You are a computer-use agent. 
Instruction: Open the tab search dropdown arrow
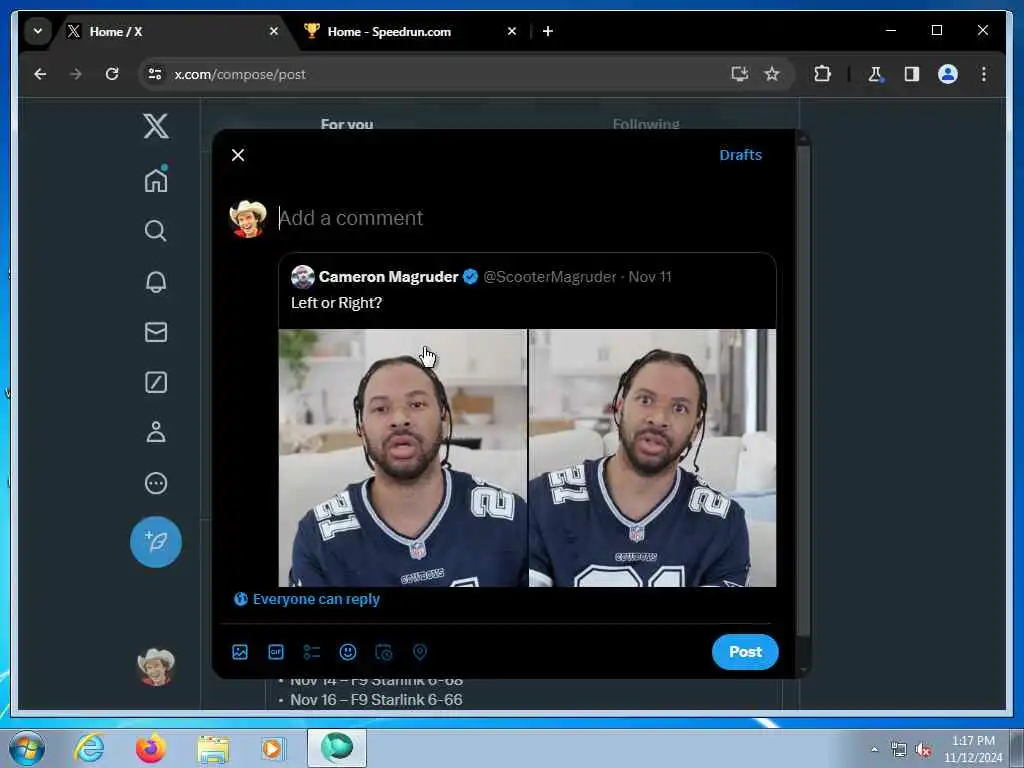38,31
